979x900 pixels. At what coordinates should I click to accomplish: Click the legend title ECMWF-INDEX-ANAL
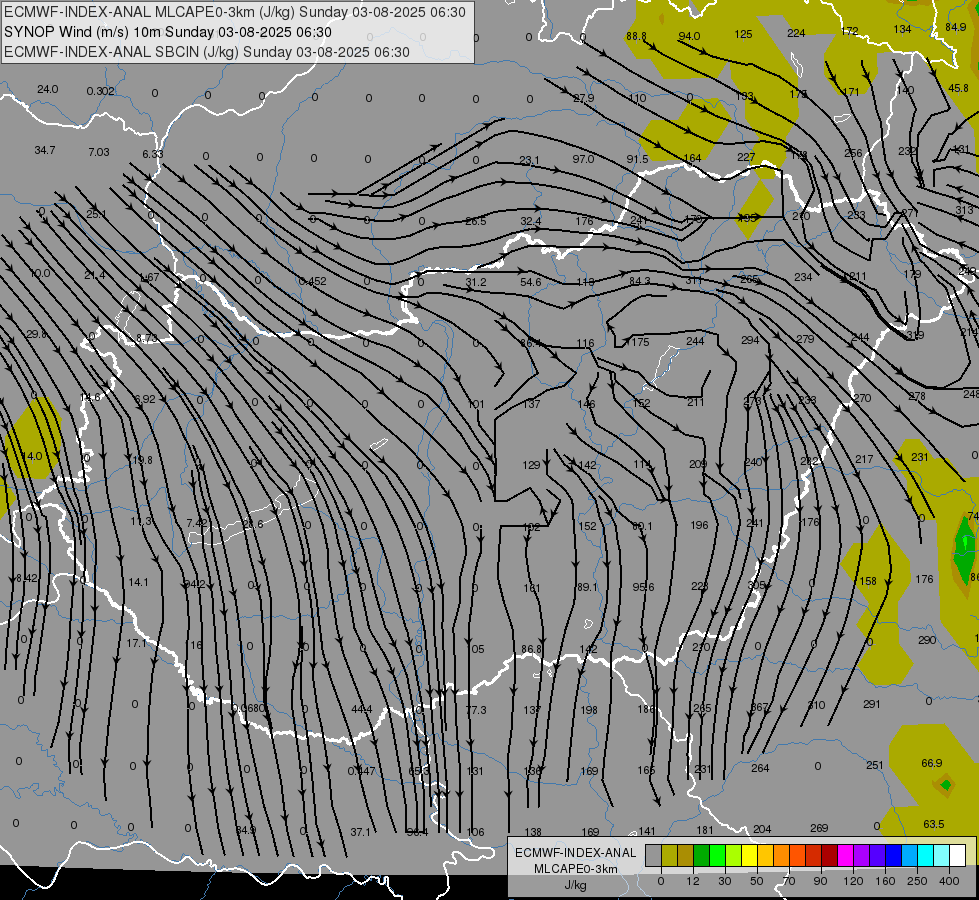(575, 853)
